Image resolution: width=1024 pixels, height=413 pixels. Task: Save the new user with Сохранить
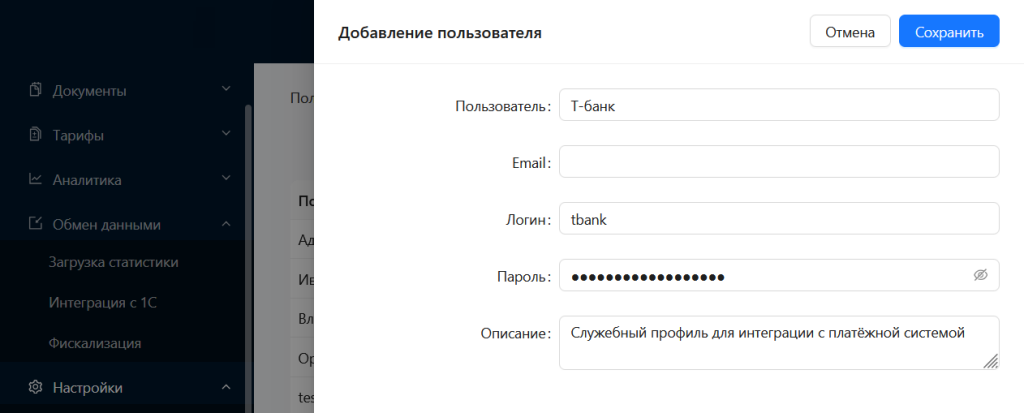click(x=949, y=32)
